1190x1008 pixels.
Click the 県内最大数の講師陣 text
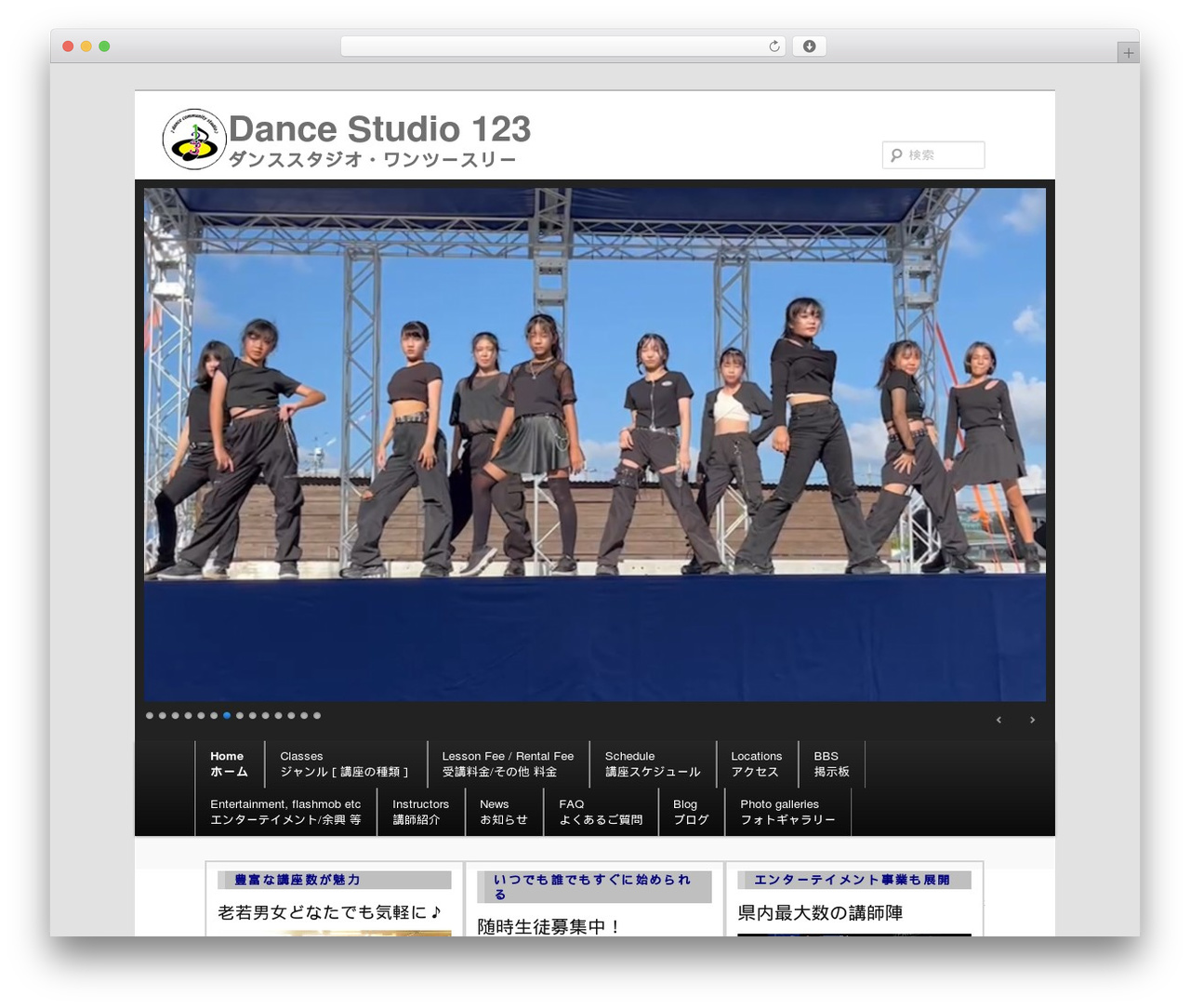(820, 912)
